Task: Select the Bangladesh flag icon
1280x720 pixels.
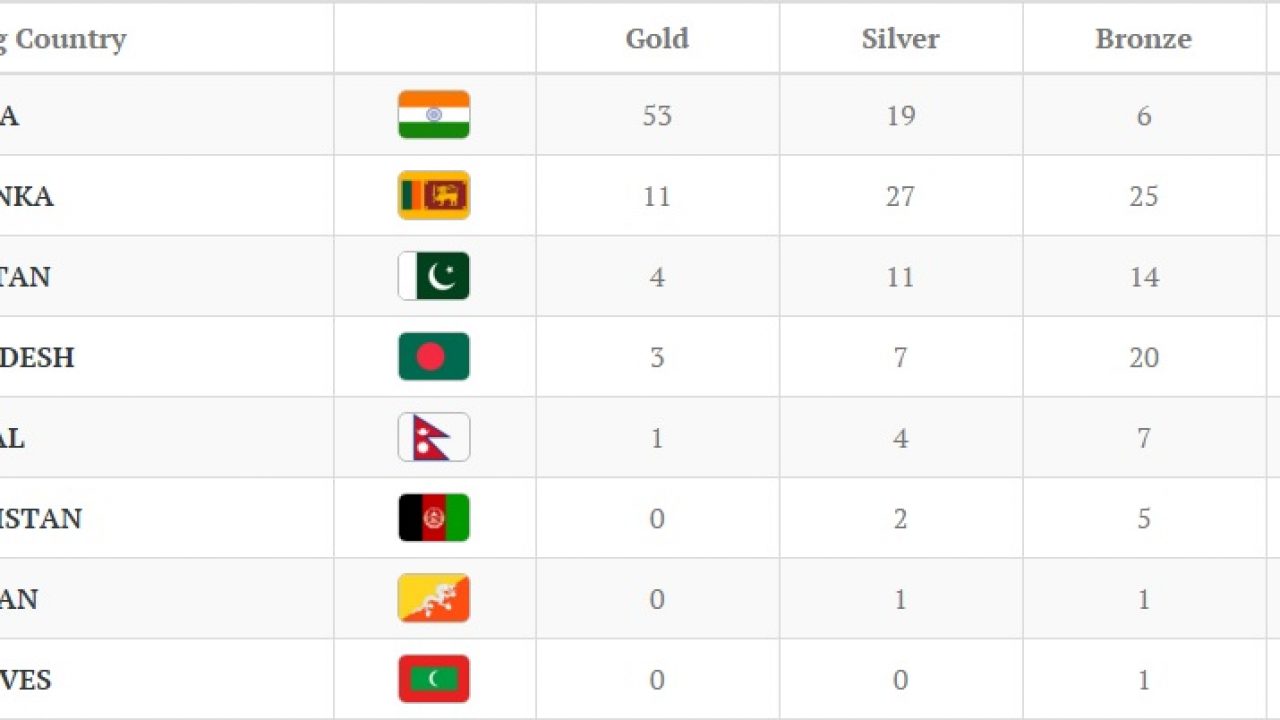Action: click(x=434, y=357)
